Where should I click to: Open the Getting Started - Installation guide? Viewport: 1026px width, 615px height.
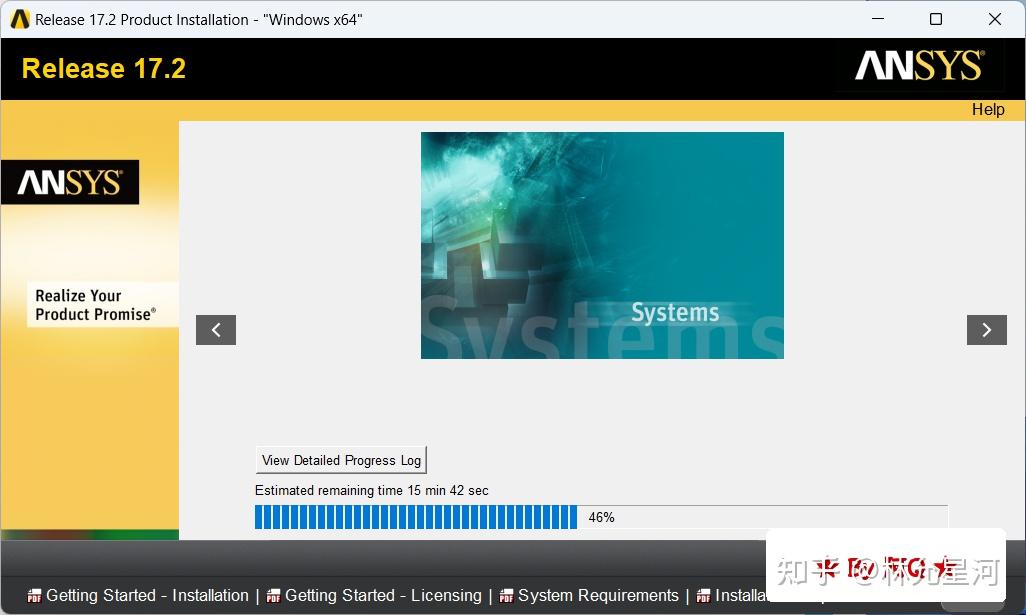(x=148, y=595)
